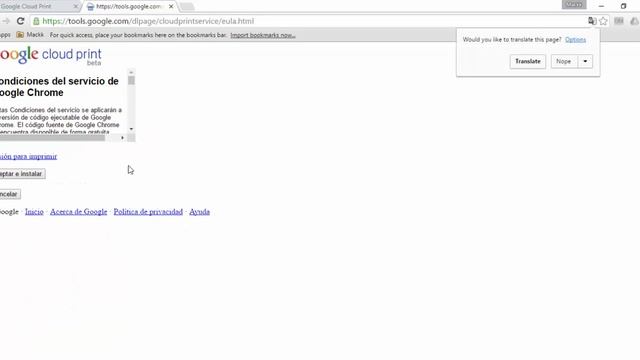Click the horizontal scrollbar thumb in terms box

pyautogui.click(x=52, y=138)
